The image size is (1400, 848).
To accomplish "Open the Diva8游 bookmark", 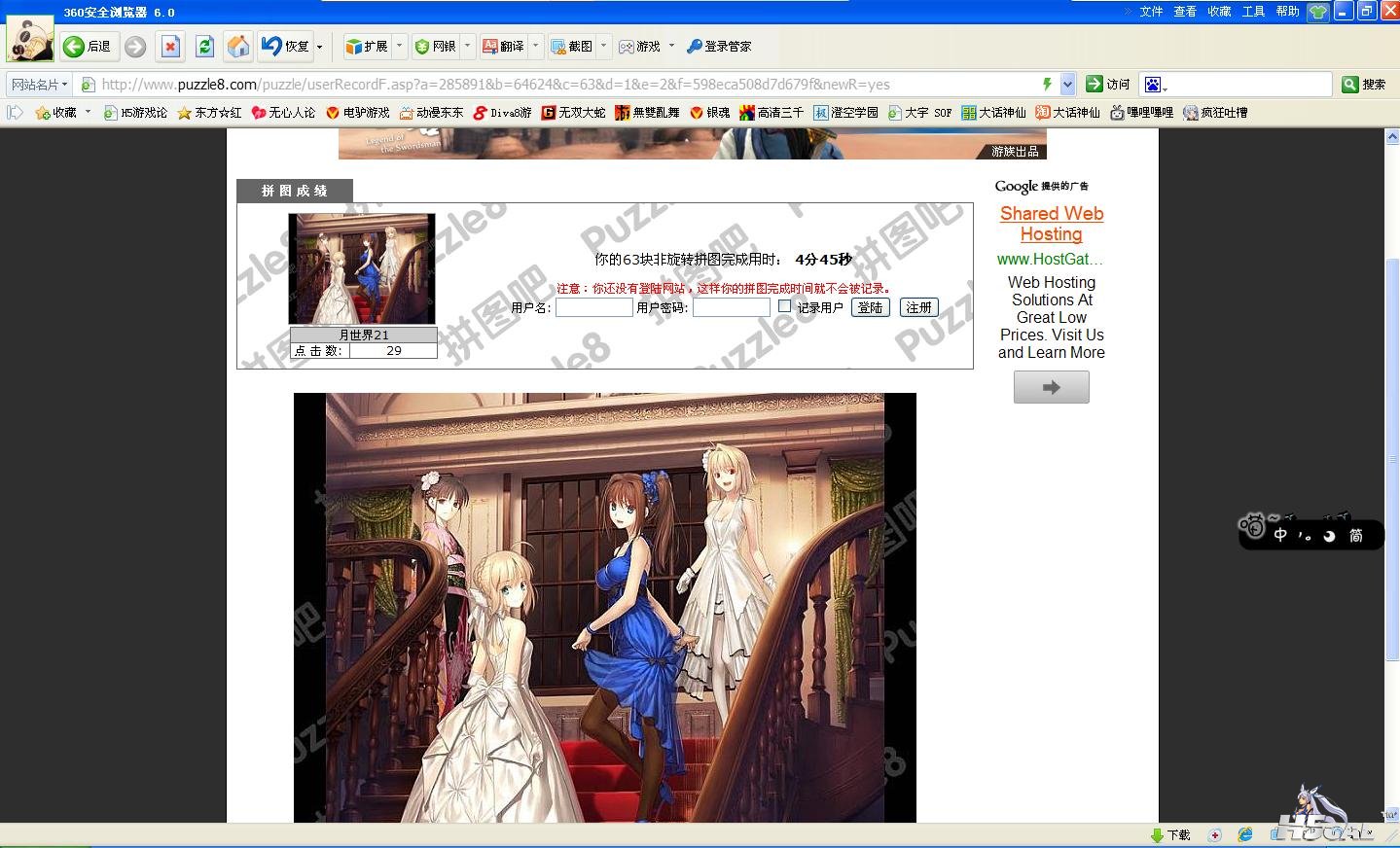I will coord(502,113).
